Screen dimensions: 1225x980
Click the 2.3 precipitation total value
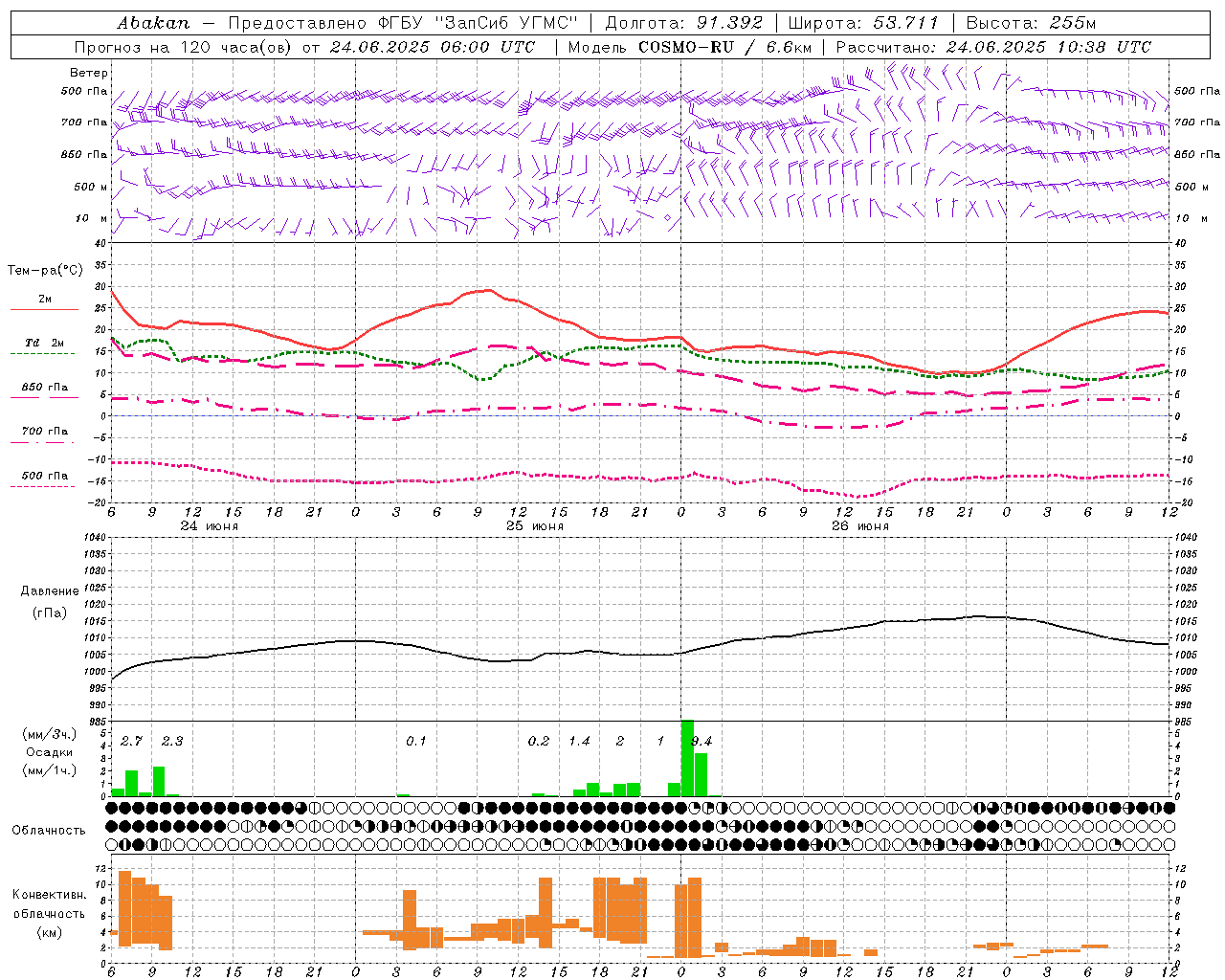pyautogui.click(x=172, y=742)
